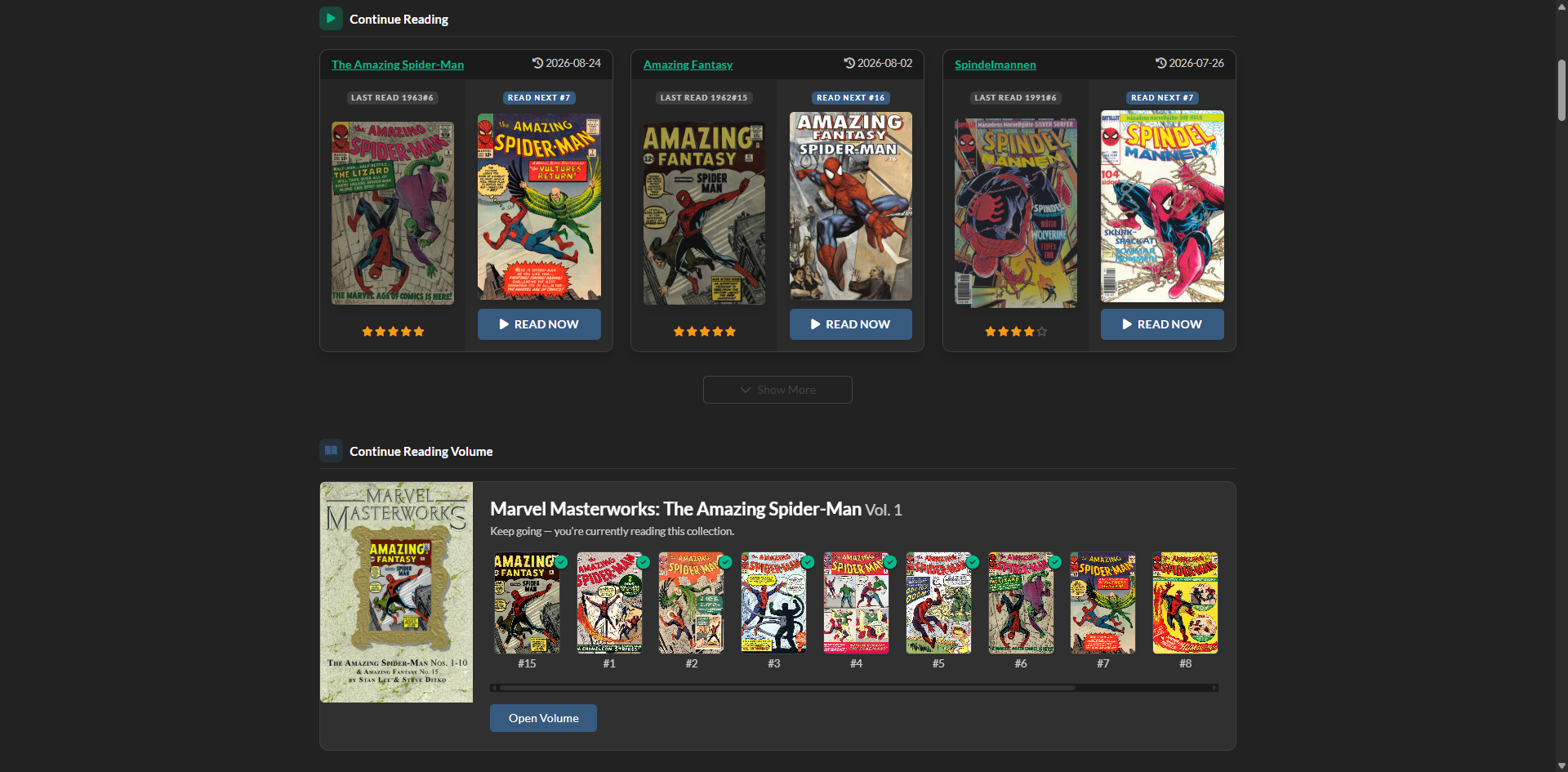Click the star rating under The Amazing Spider-Man 1963#6
Viewport: 1568px width, 772px height.
pyautogui.click(x=393, y=332)
